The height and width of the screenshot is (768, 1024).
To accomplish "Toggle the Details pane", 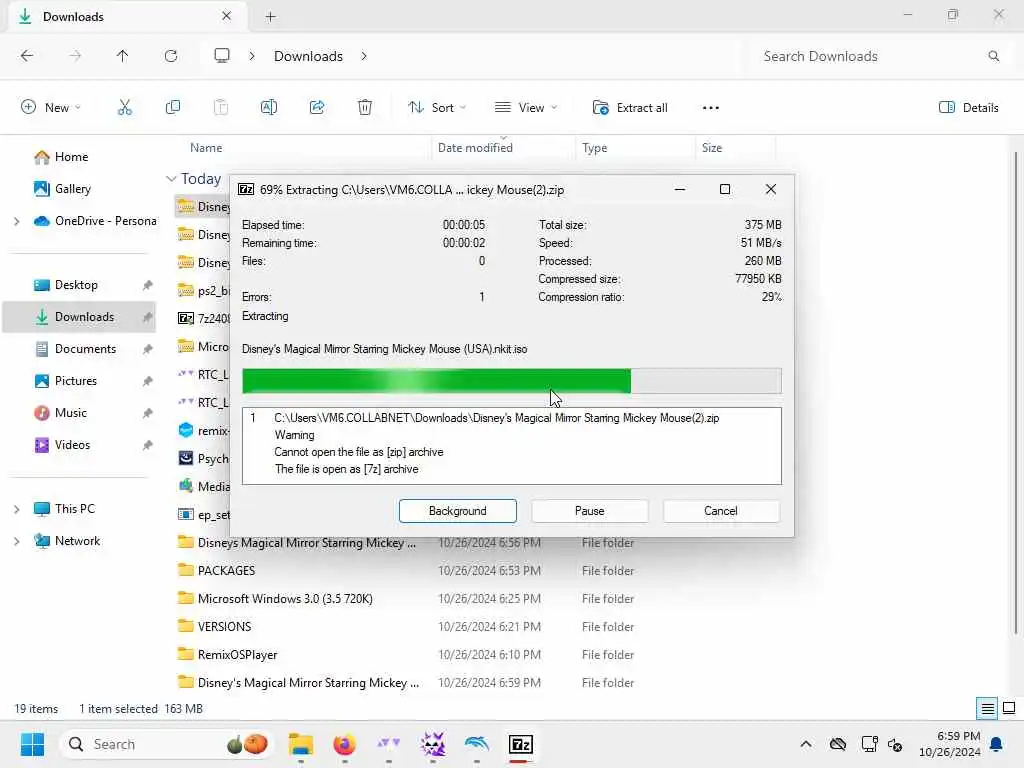I will coord(968,108).
